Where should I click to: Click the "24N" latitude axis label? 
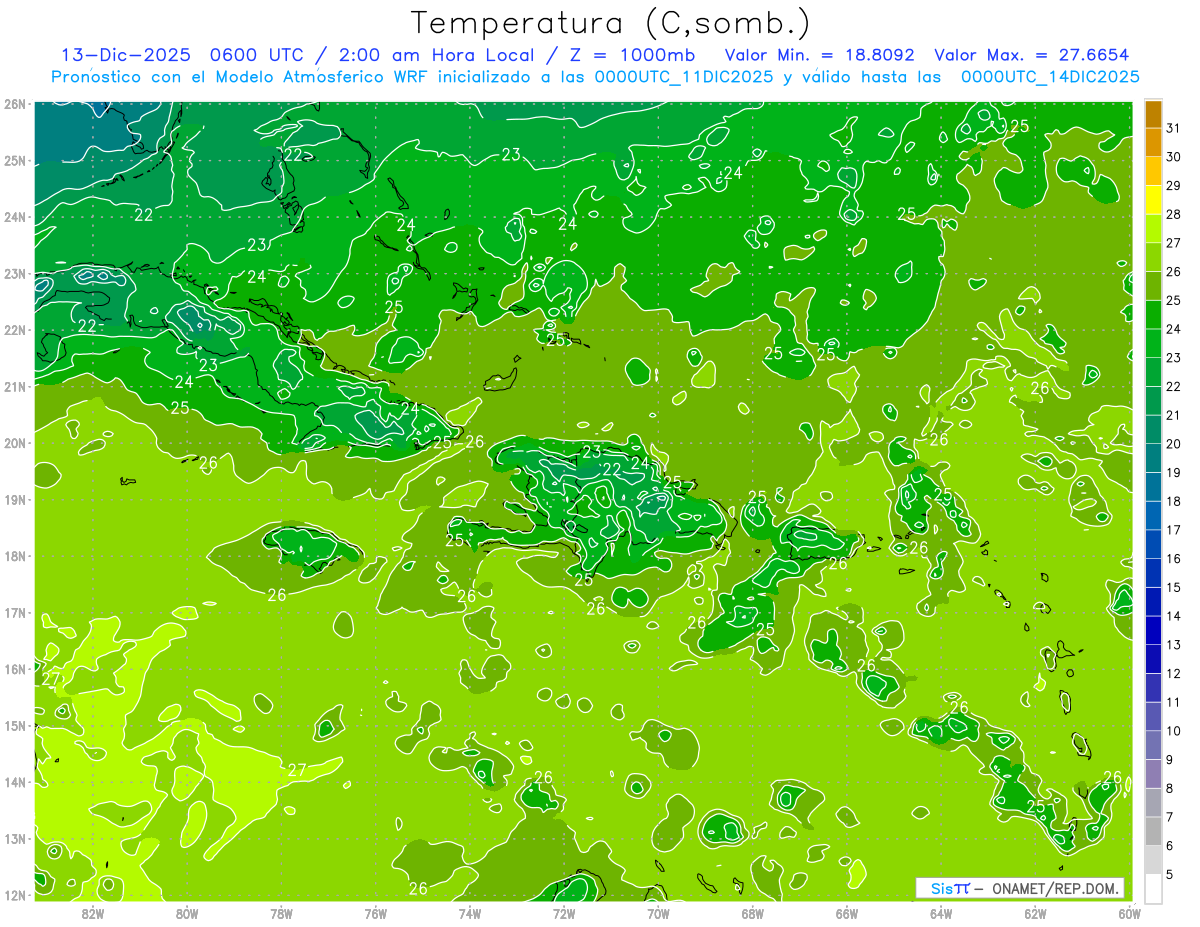click(15, 217)
